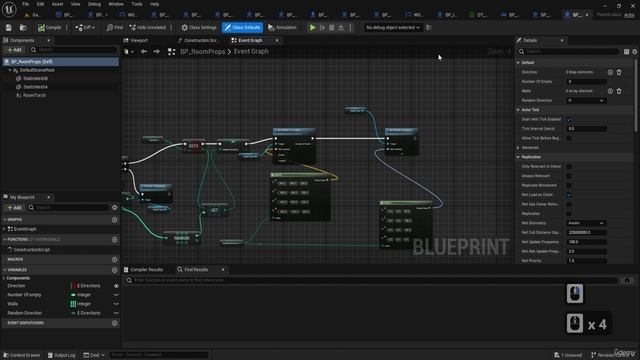Screen dimensions: 640x360
Task: Open the Net Dormancy dropdown
Action: (x=586, y=223)
